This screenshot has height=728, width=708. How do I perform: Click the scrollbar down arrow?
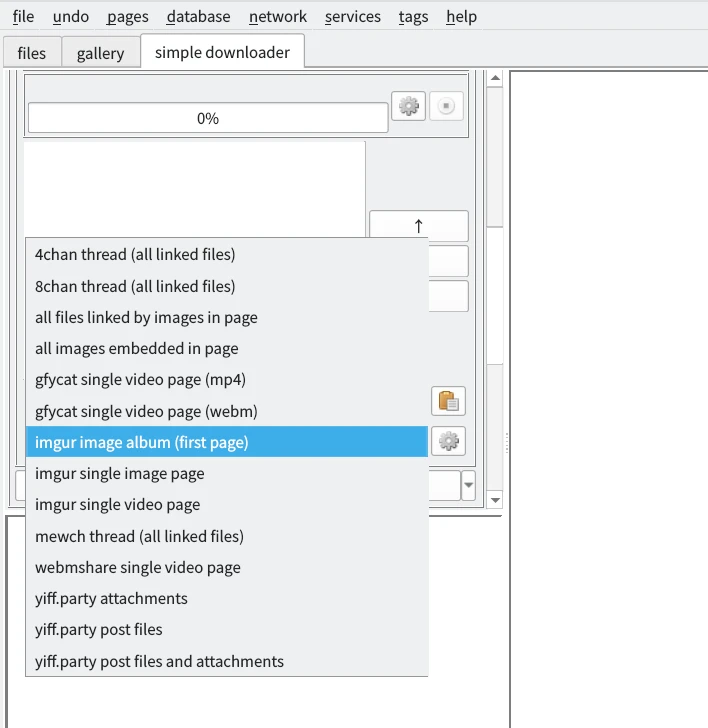[x=495, y=500]
